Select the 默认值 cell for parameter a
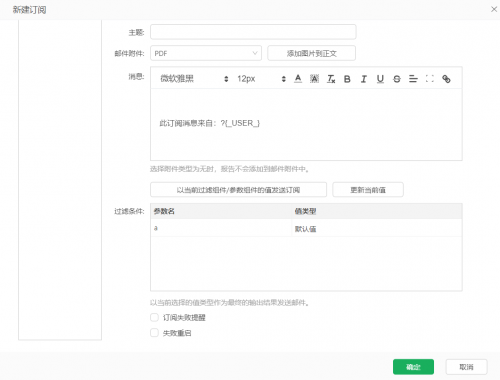Viewport: 500px width, 380px height. tap(377, 229)
